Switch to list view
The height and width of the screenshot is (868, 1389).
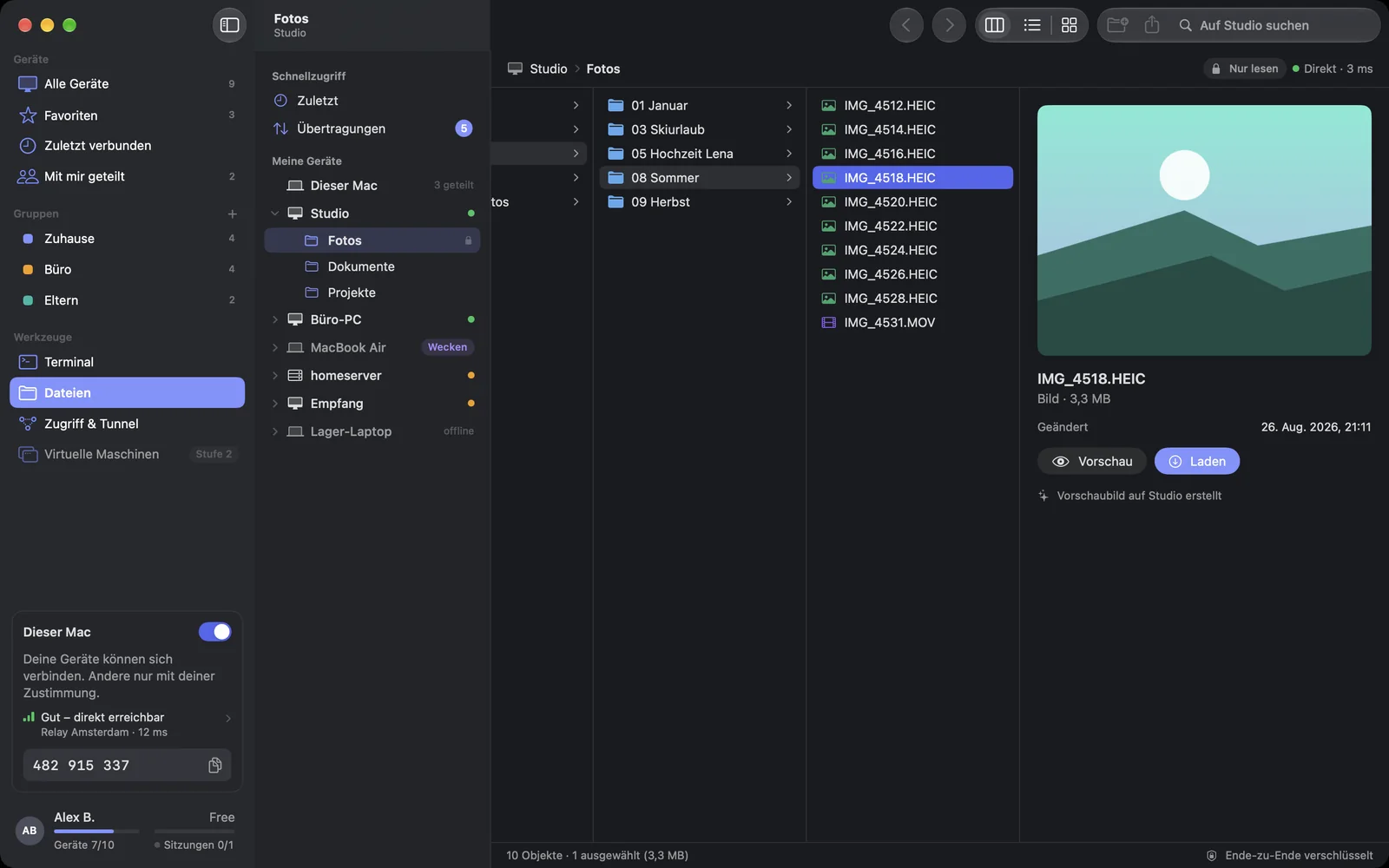pos(1032,25)
